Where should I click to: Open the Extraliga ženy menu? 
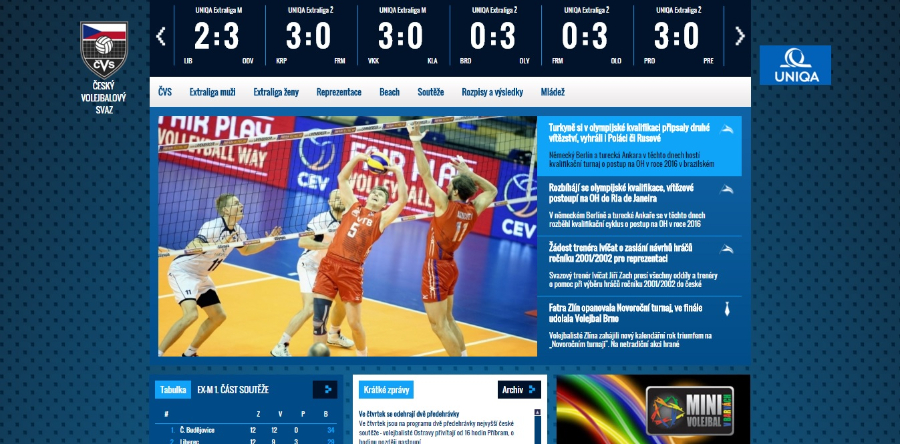click(278, 92)
